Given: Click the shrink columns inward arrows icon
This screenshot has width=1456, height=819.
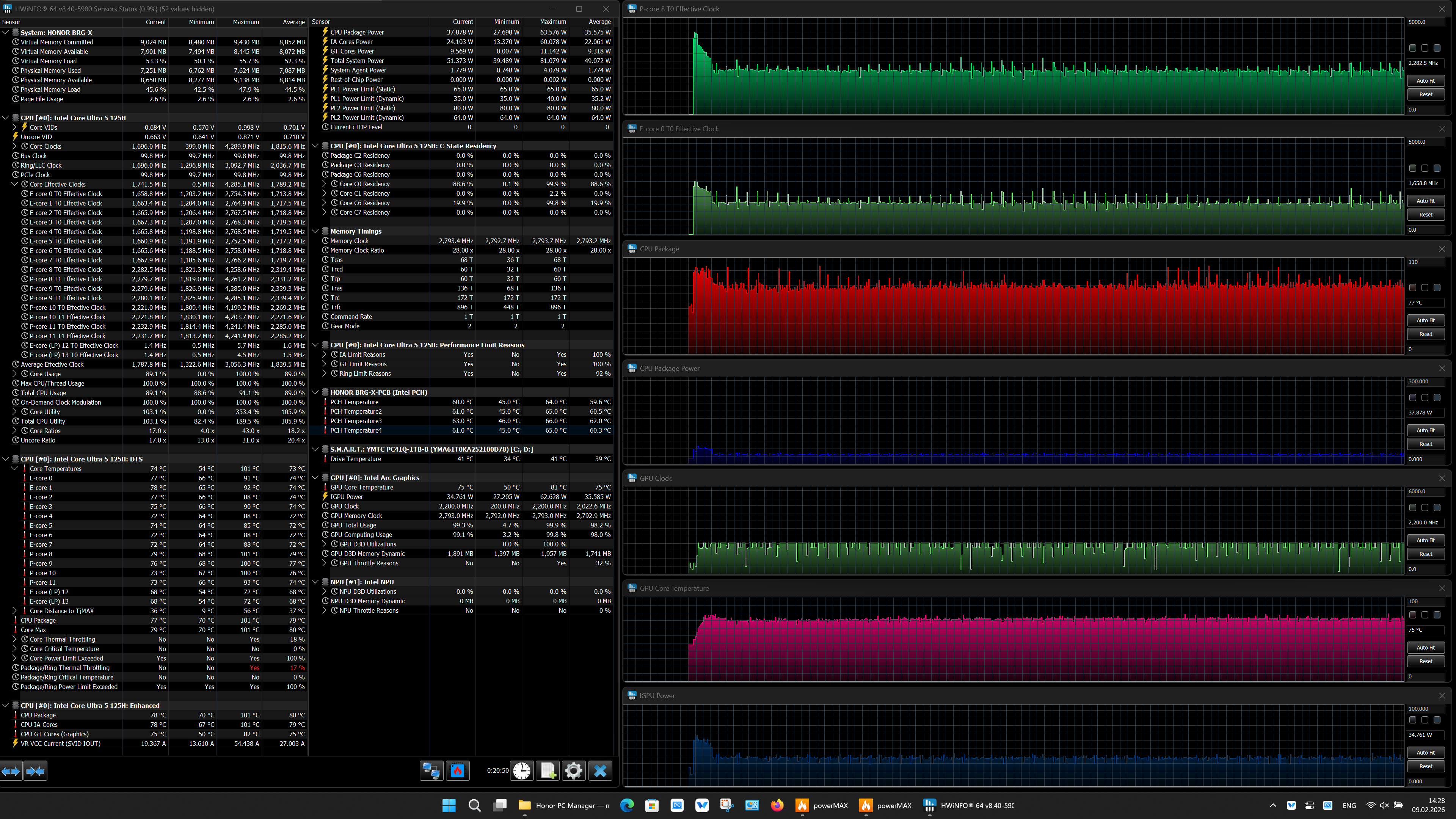Looking at the screenshot, I should (x=35, y=771).
